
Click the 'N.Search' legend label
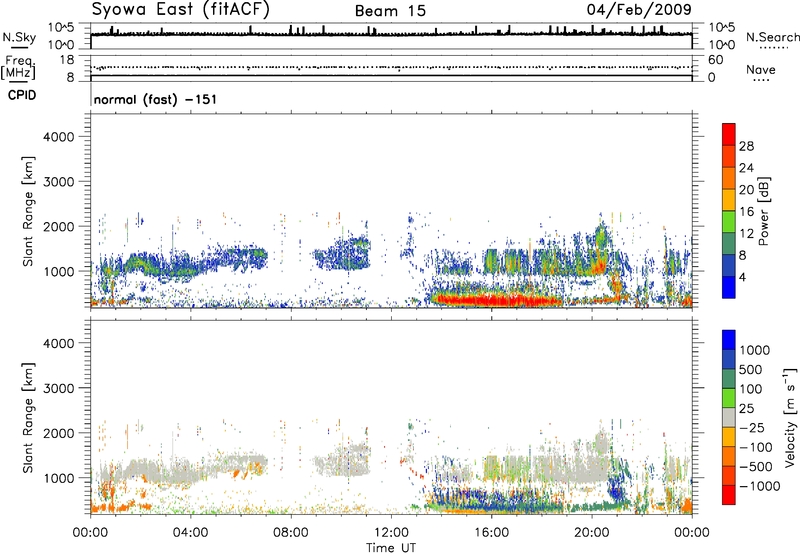coord(772,37)
